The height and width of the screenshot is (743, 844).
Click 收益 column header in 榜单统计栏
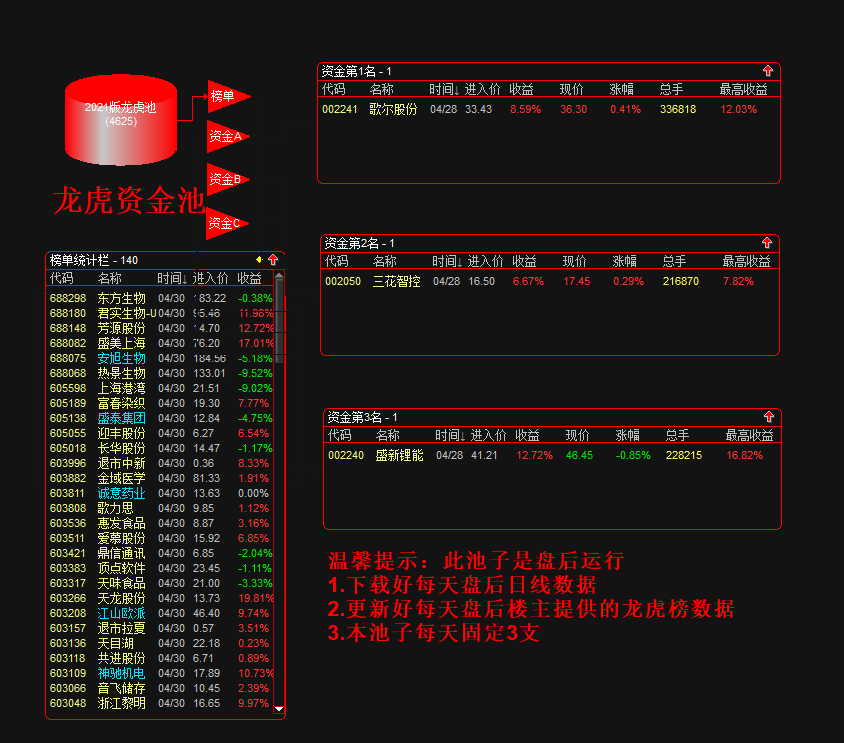pyautogui.click(x=249, y=278)
